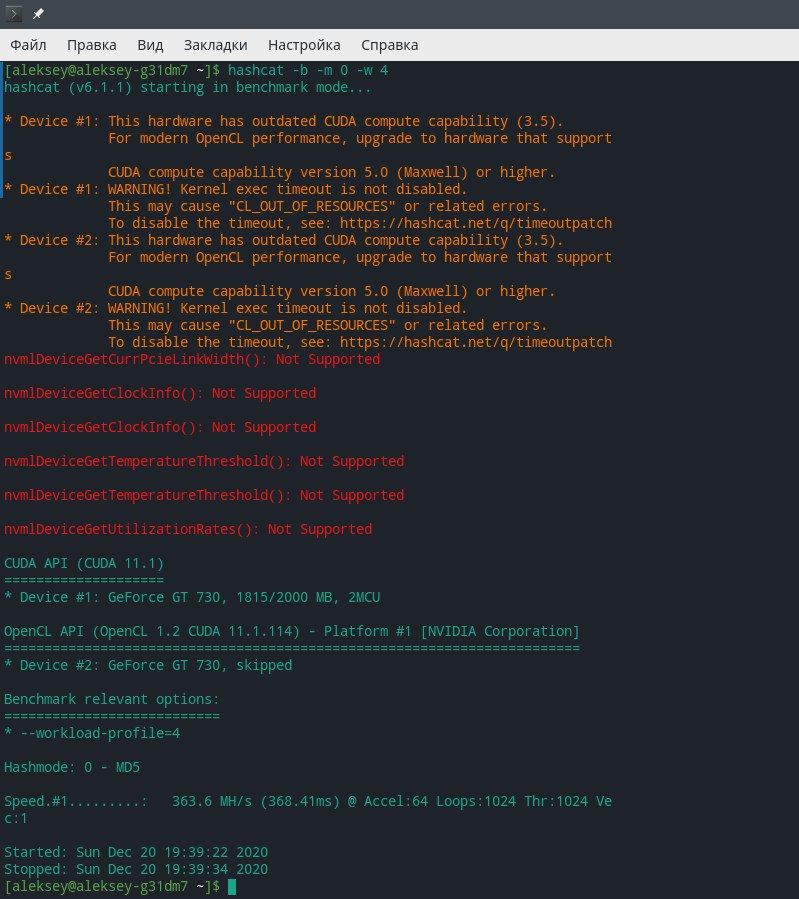
Task: Click 'Device #1: GeForce GT 730, 1815/2000 MB, 2MCU' line
Action: click(192, 597)
